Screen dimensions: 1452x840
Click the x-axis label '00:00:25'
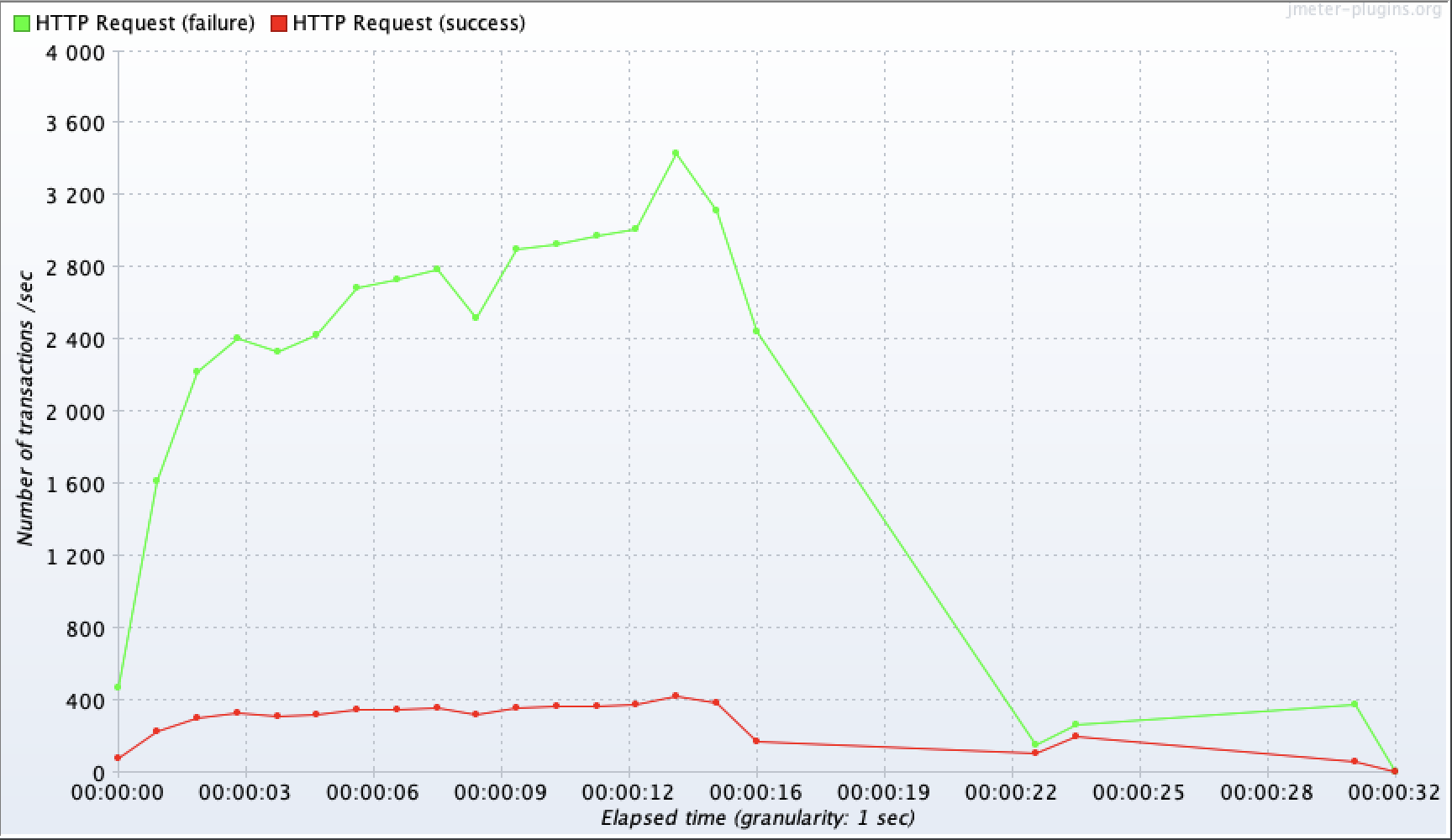(1139, 793)
